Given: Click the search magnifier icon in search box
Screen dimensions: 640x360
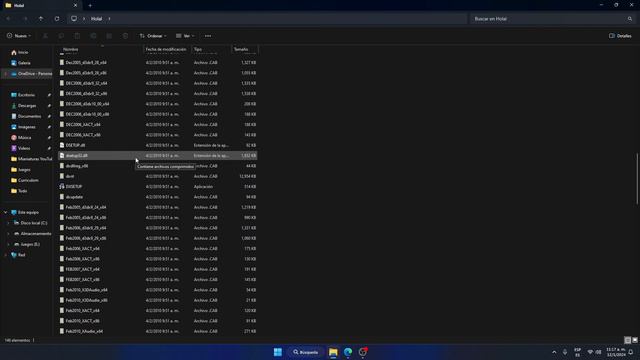Looking at the screenshot, I should coord(630,19).
